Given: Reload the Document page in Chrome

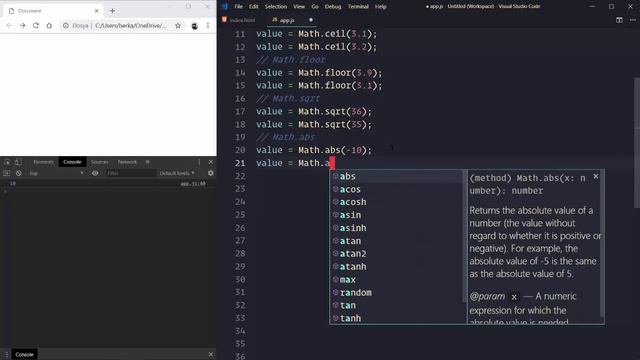Looking at the screenshot, I should [36, 25].
